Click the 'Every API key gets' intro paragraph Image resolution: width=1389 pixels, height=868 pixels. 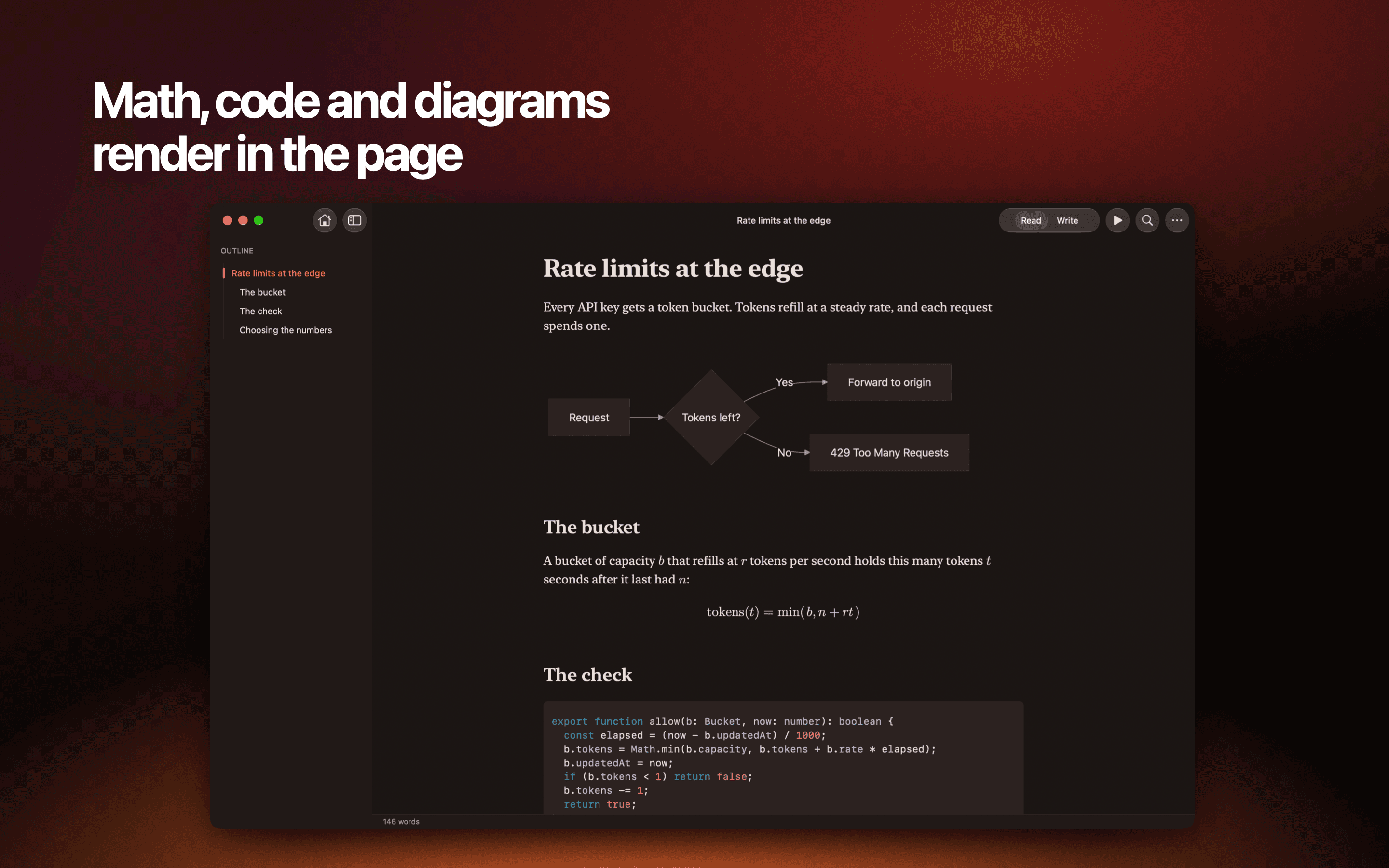[767, 316]
